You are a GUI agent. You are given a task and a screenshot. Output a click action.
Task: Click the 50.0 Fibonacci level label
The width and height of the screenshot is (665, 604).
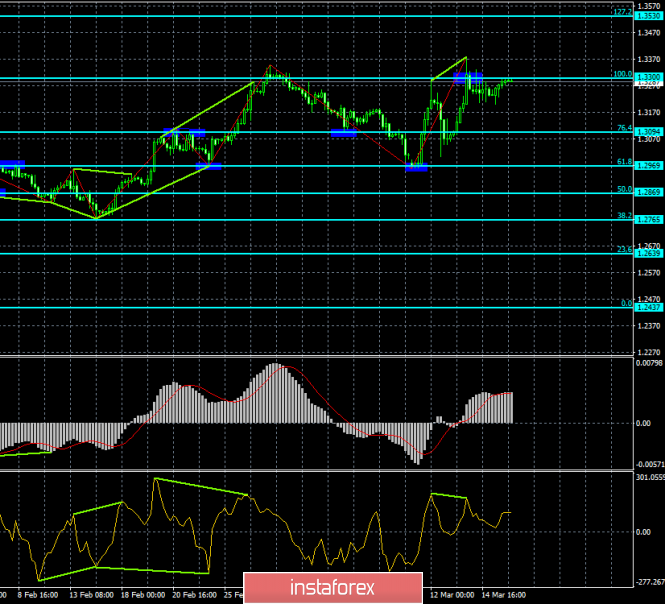[x=624, y=189]
